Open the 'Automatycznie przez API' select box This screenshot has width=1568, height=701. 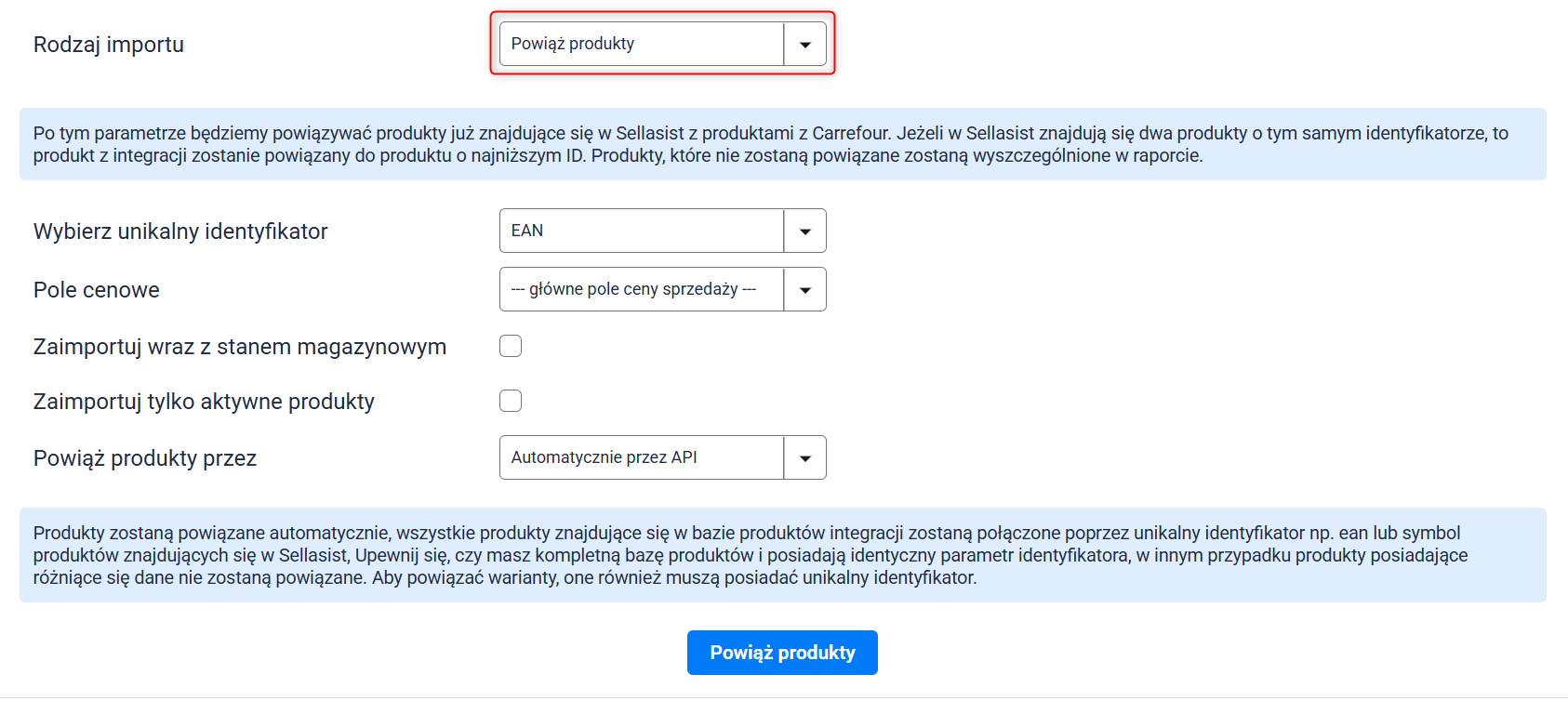pyautogui.click(x=642, y=458)
